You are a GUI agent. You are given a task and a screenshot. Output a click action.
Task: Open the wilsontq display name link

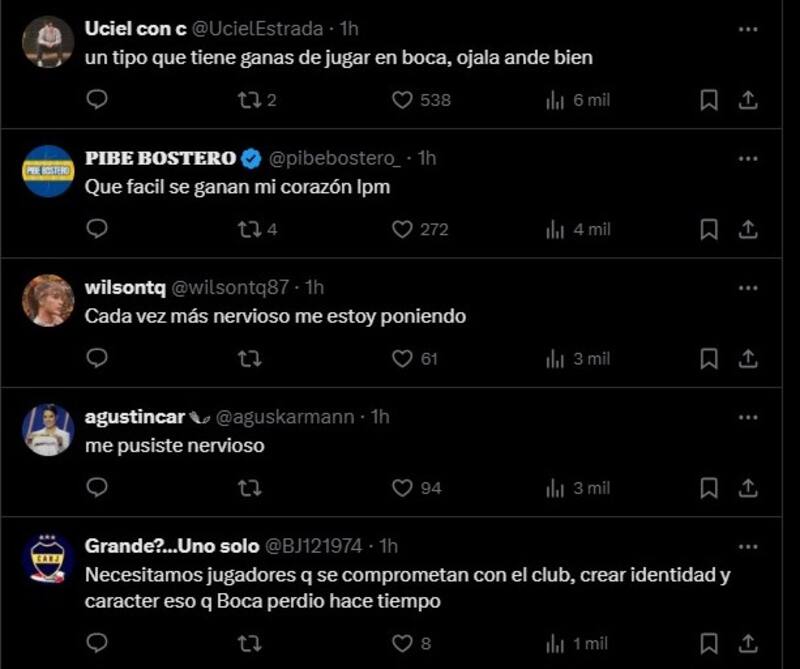[123, 287]
